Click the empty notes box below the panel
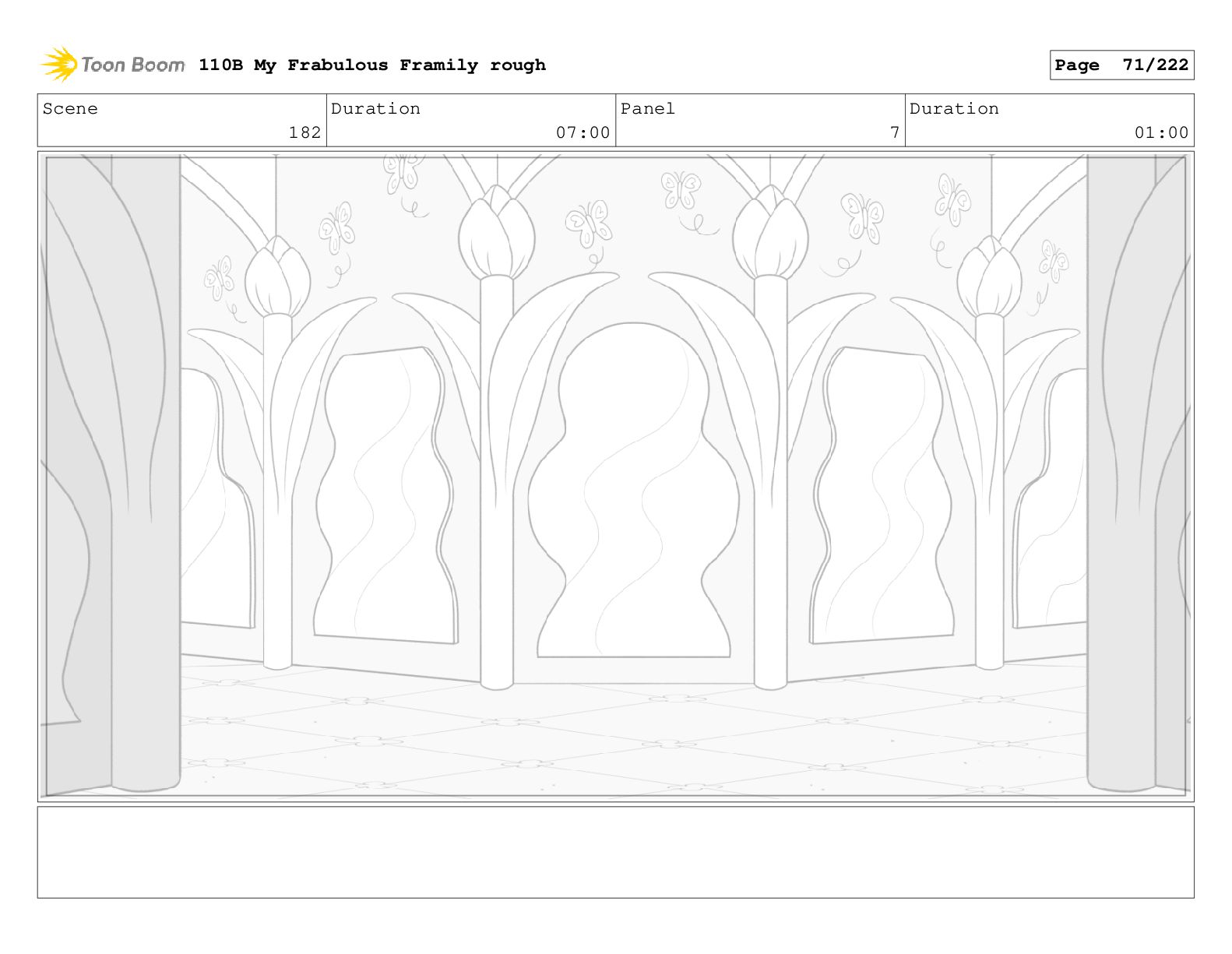1232x954 pixels. click(x=615, y=852)
